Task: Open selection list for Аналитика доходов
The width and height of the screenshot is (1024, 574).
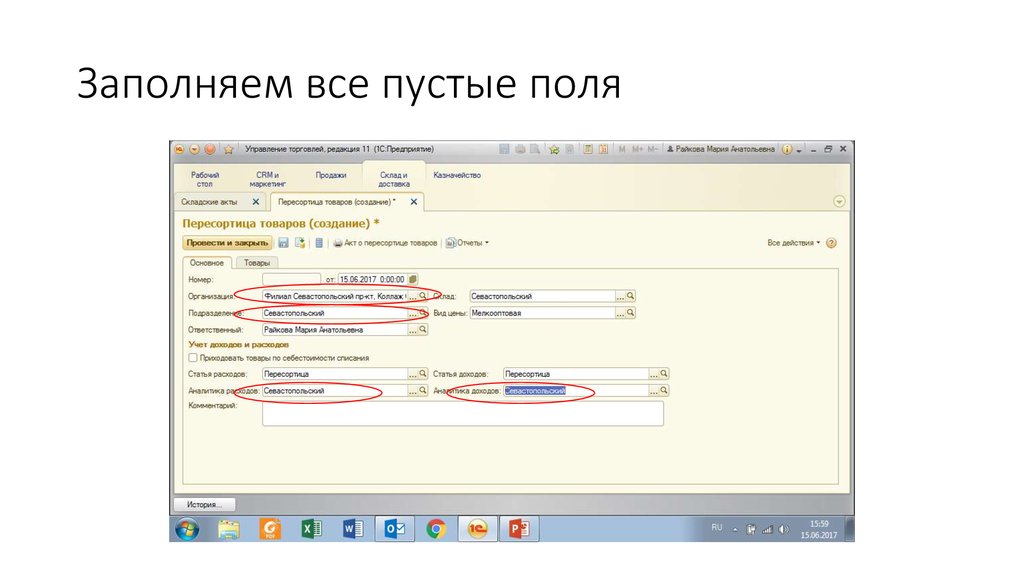Action: pyautogui.click(x=654, y=391)
